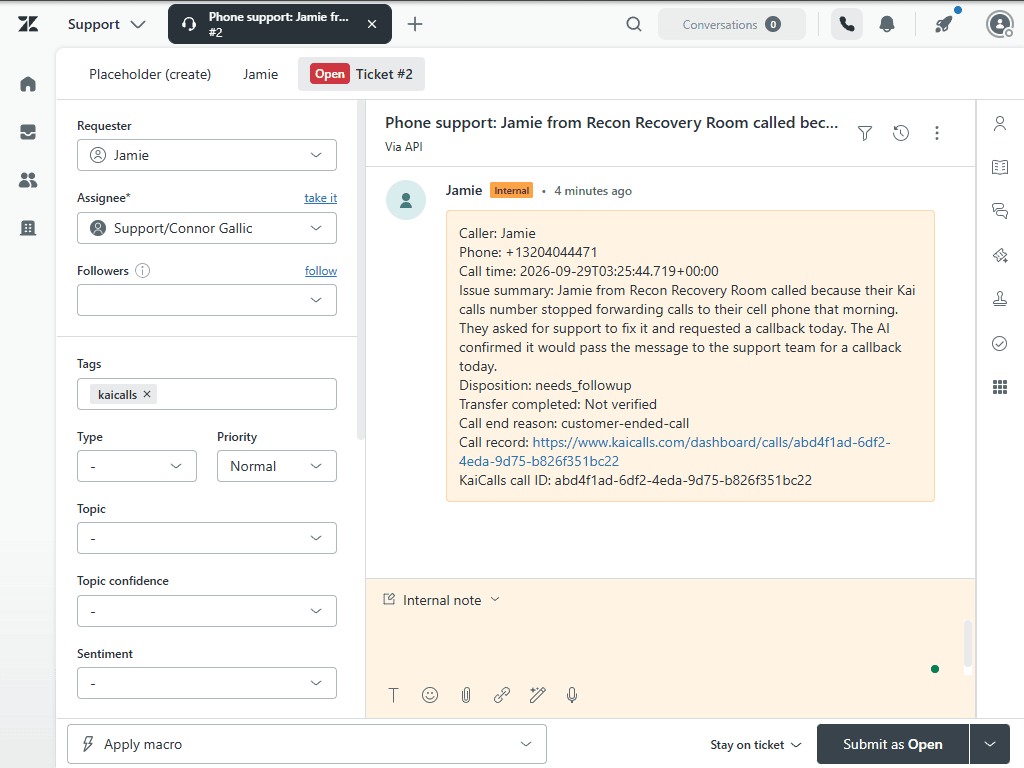The height and width of the screenshot is (768, 1024).
Task: Open the Knowledge book icon
Action: tap(999, 167)
